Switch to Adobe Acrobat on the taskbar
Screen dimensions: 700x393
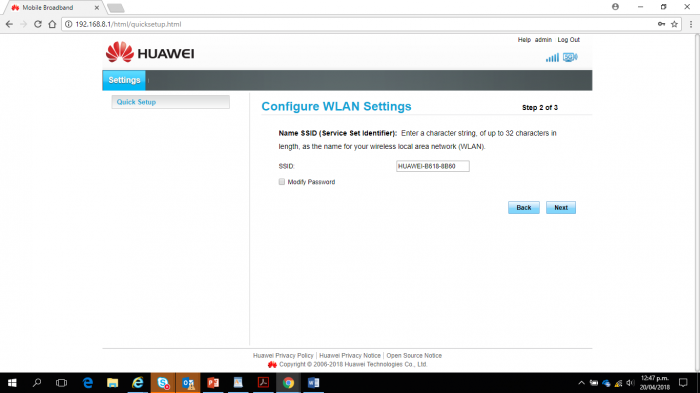click(263, 383)
